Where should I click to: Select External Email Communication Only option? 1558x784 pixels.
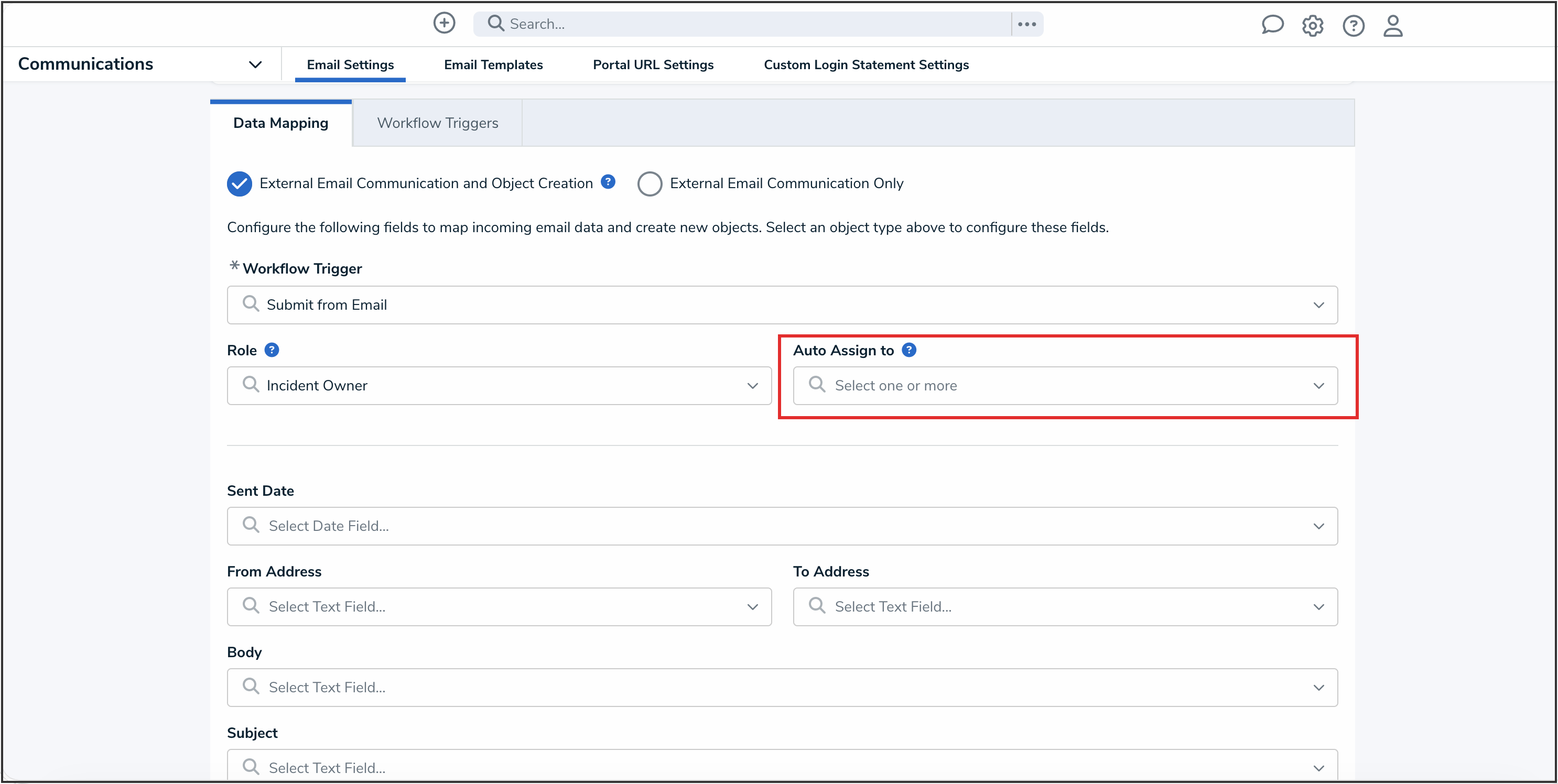click(x=650, y=184)
